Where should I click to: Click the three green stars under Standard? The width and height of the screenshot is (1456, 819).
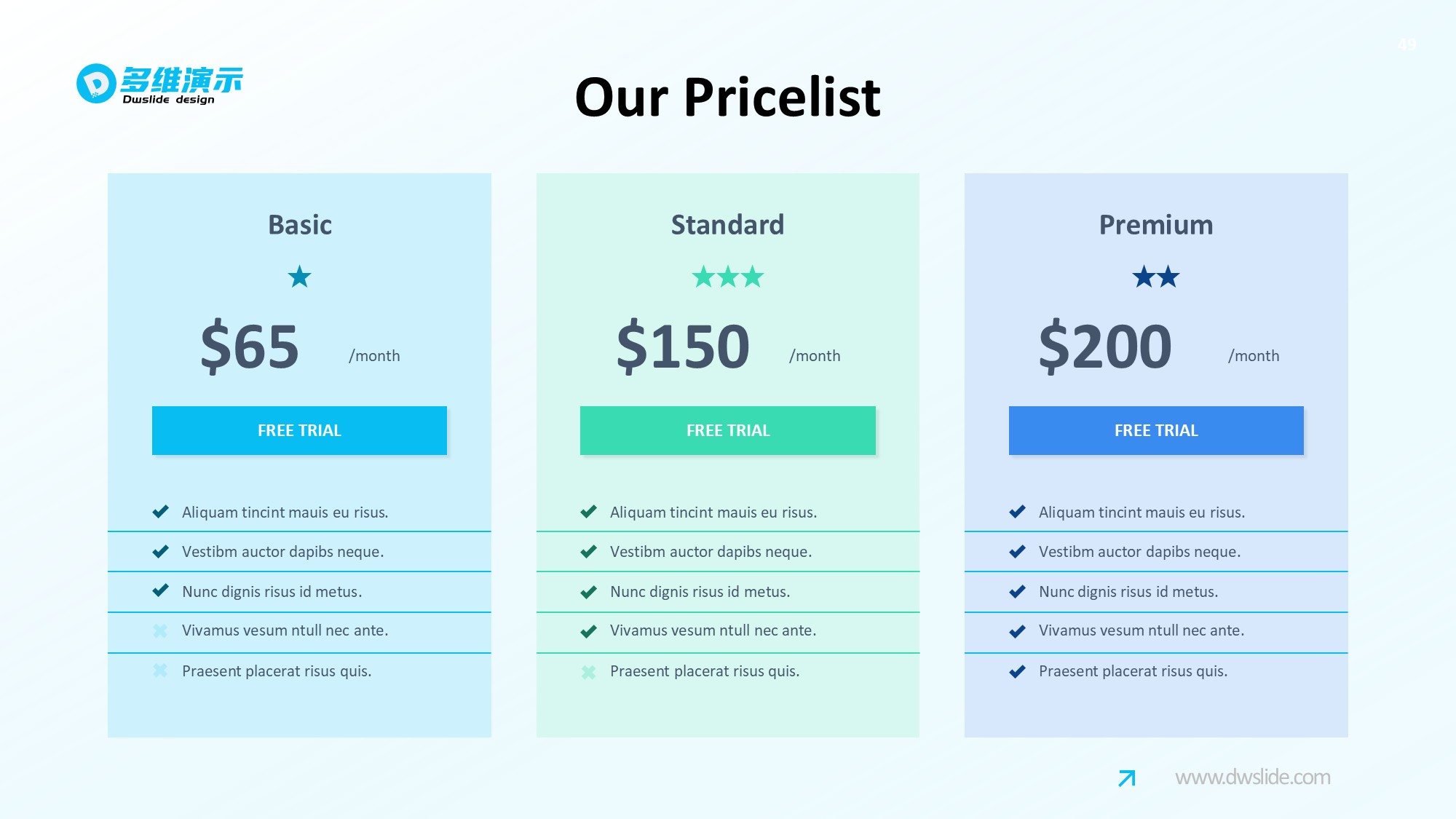pos(727,277)
